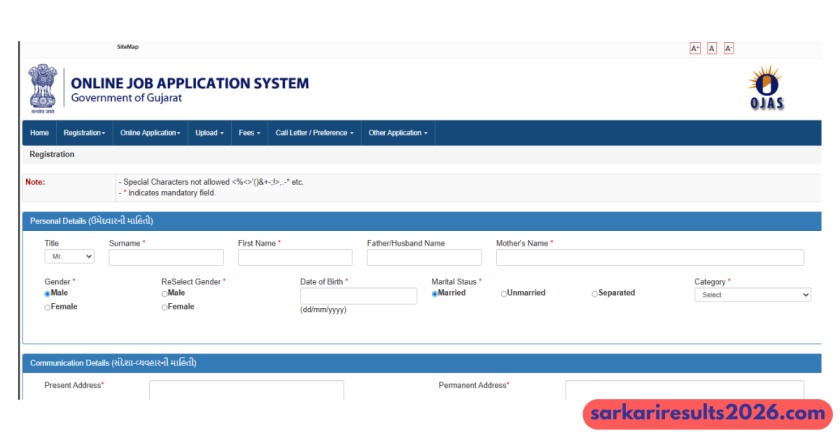Click the increase font size A+ icon
Viewport: 840px width, 441px height.
[x=695, y=48]
